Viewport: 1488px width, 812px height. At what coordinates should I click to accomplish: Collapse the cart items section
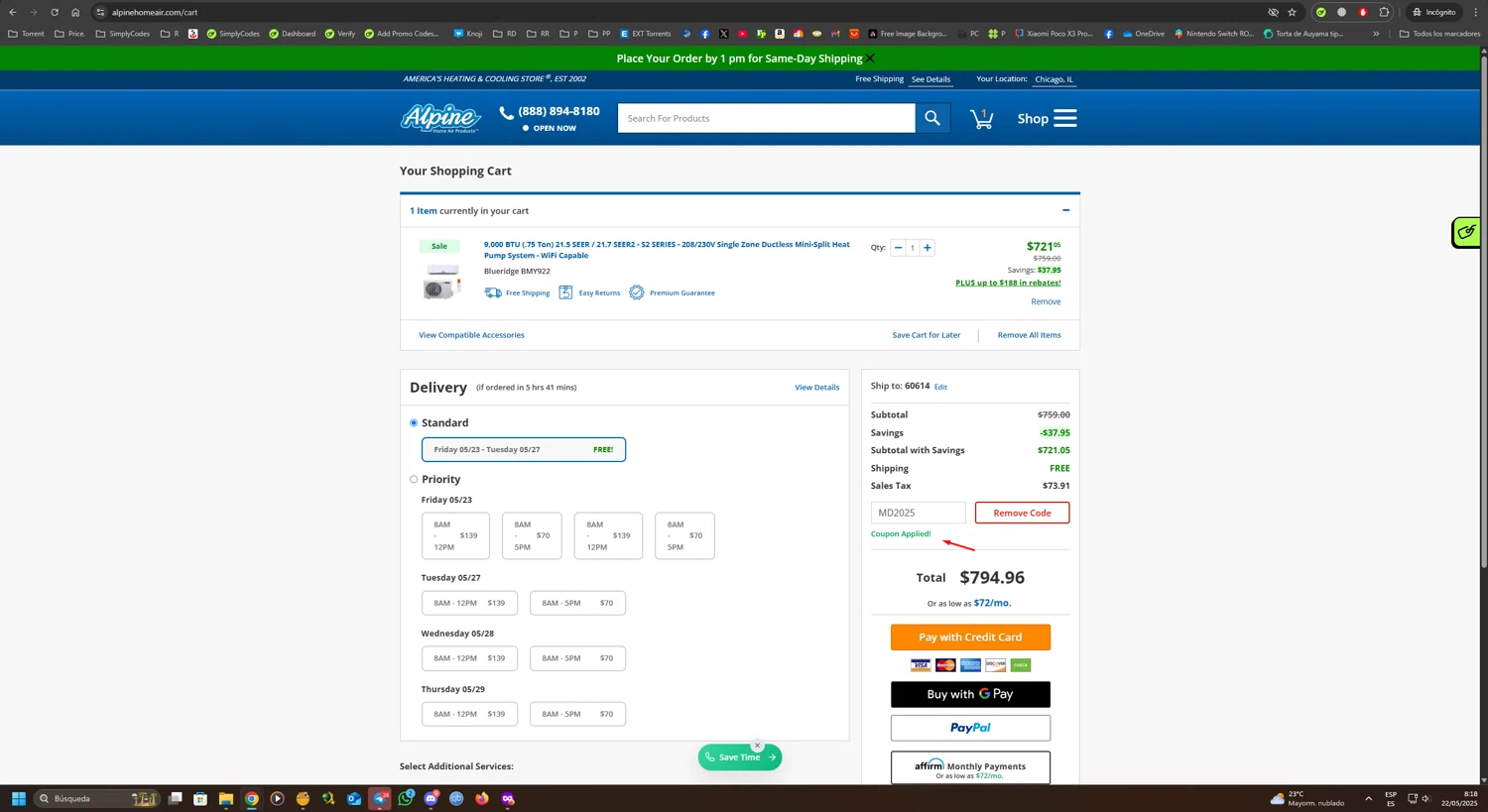pyautogui.click(x=1065, y=210)
